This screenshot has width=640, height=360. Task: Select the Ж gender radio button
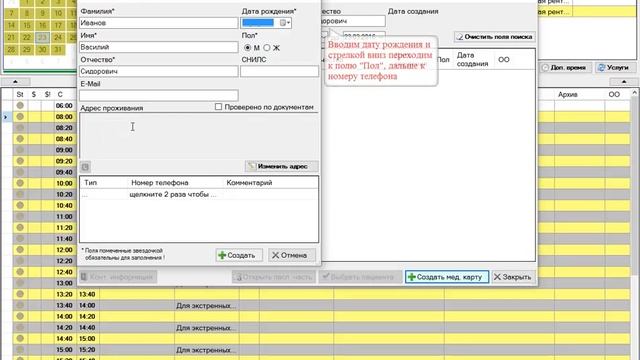pyautogui.click(x=267, y=48)
